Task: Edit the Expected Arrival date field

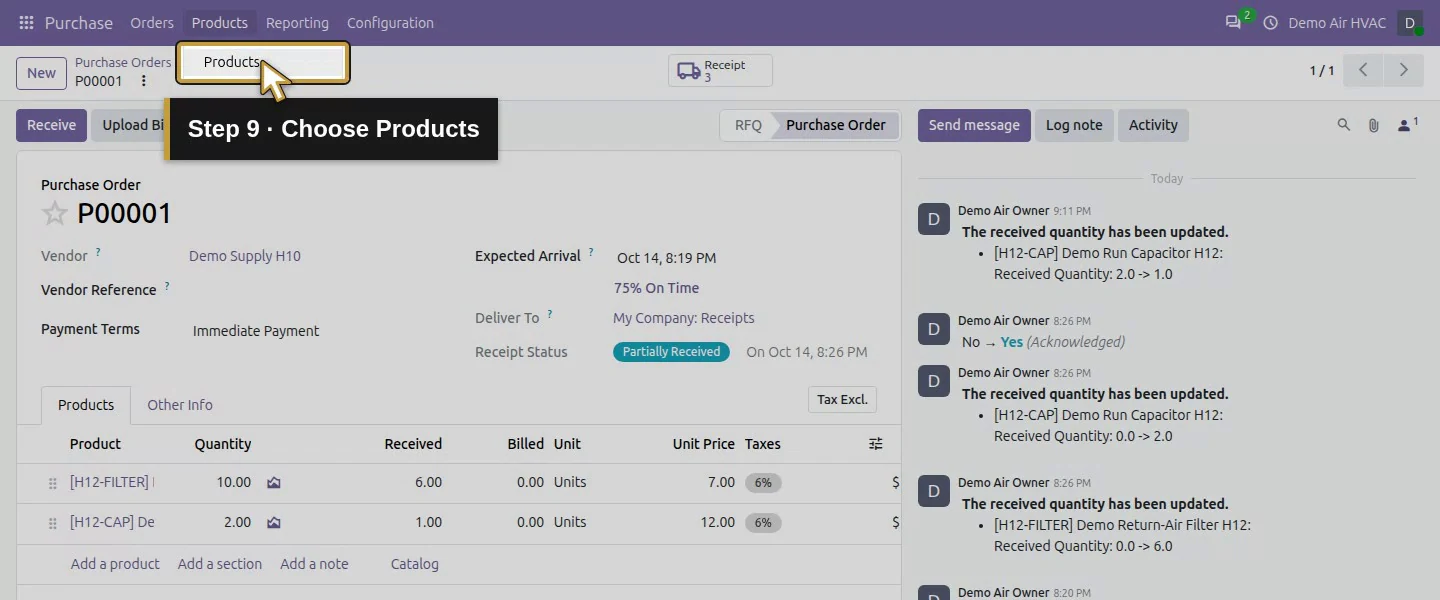Action: tap(666, 258)
